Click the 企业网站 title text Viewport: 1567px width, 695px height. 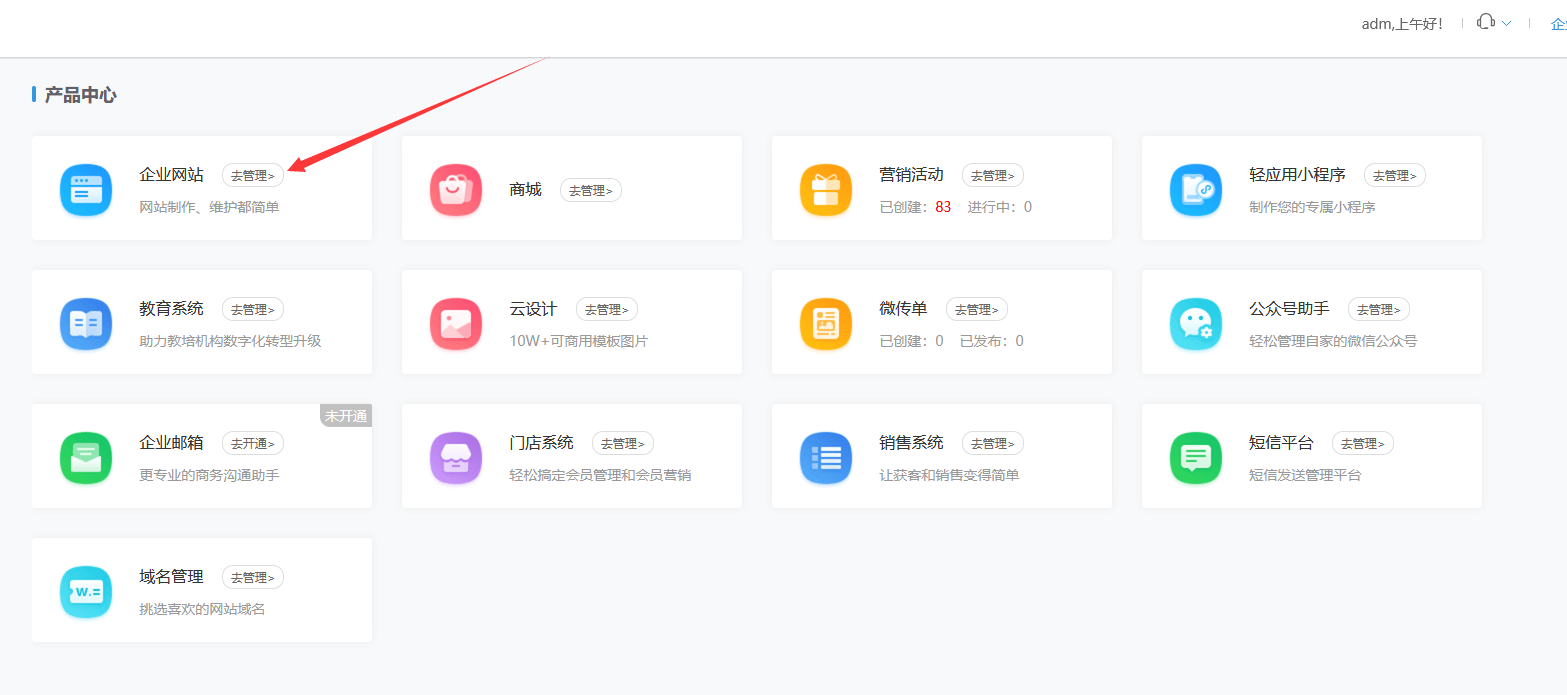(x=171, y=175)
